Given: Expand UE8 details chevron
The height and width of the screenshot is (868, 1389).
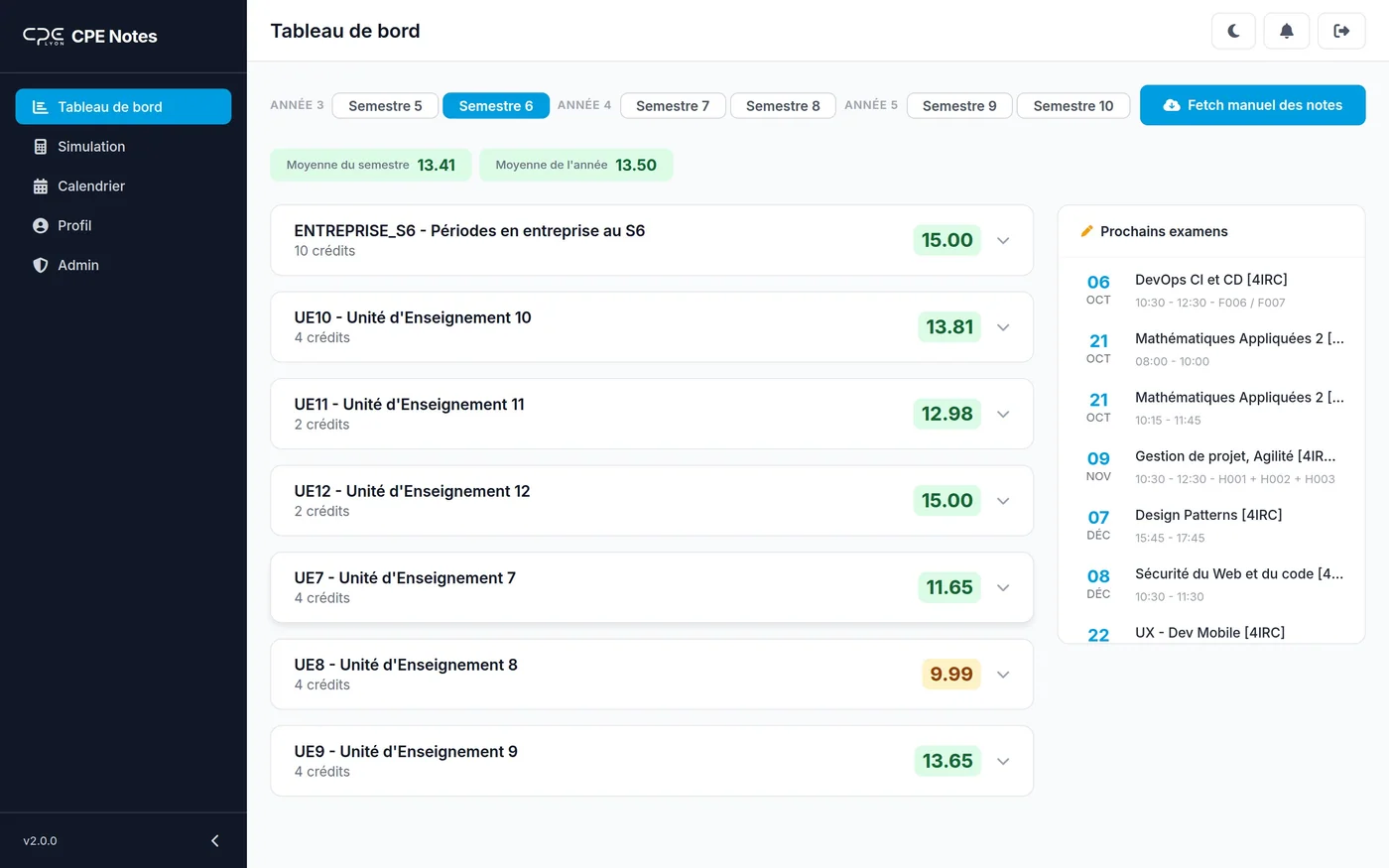Looking at the screenshot, I should point(1003,675).
